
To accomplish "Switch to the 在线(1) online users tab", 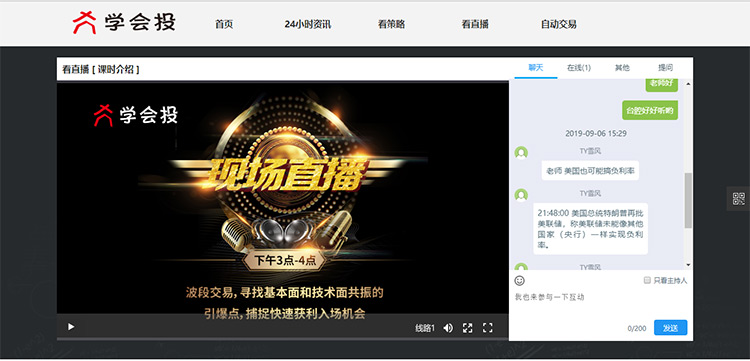I will (579, 68).
